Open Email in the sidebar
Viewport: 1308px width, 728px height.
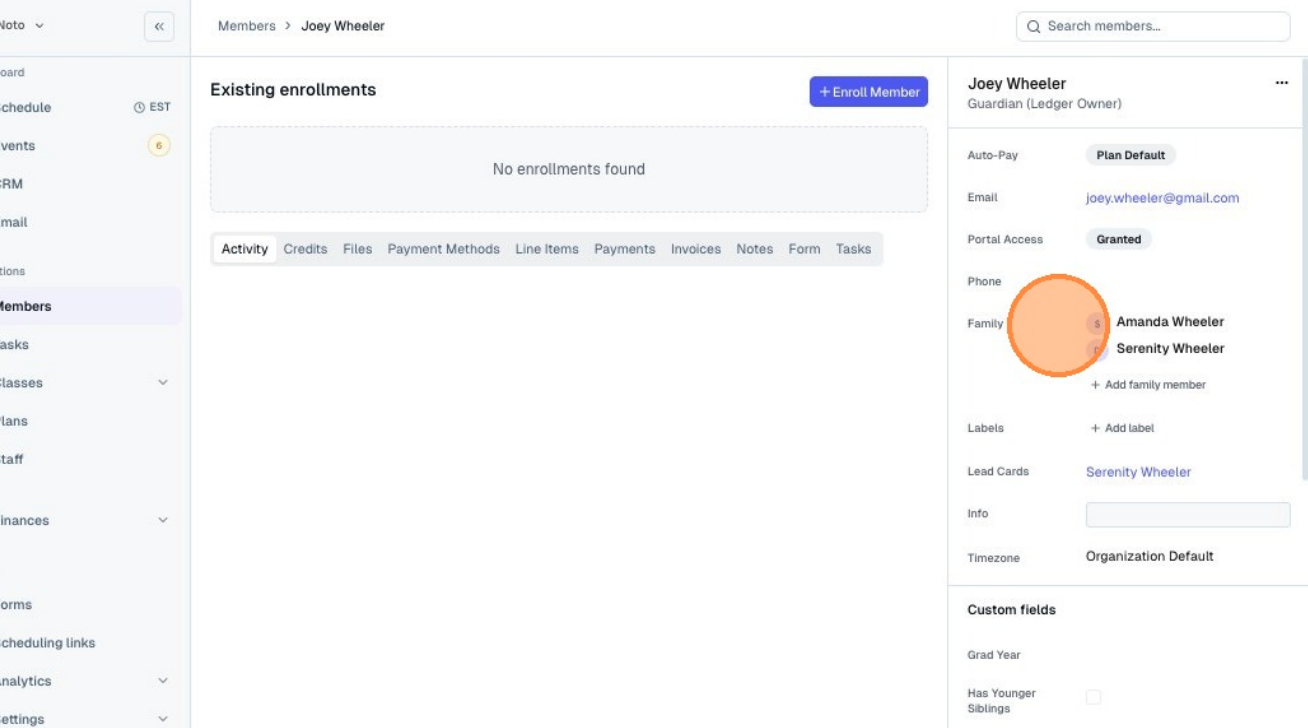click(14, 222)
